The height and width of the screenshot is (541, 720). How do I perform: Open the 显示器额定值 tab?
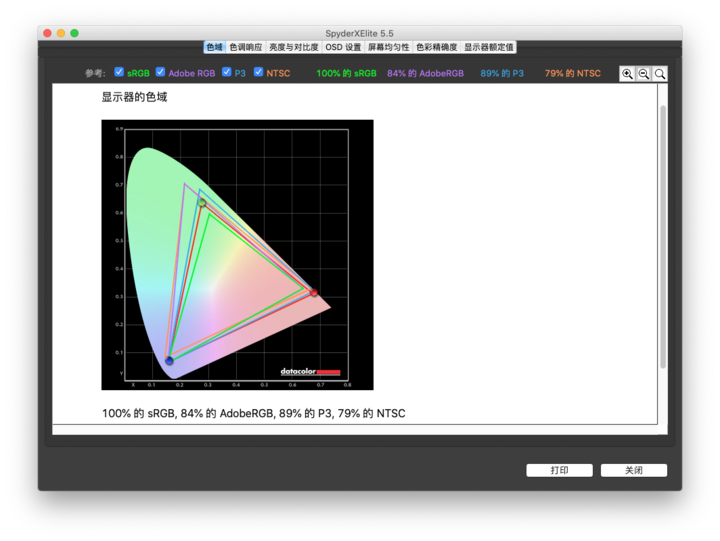click(x=489, y=47)
